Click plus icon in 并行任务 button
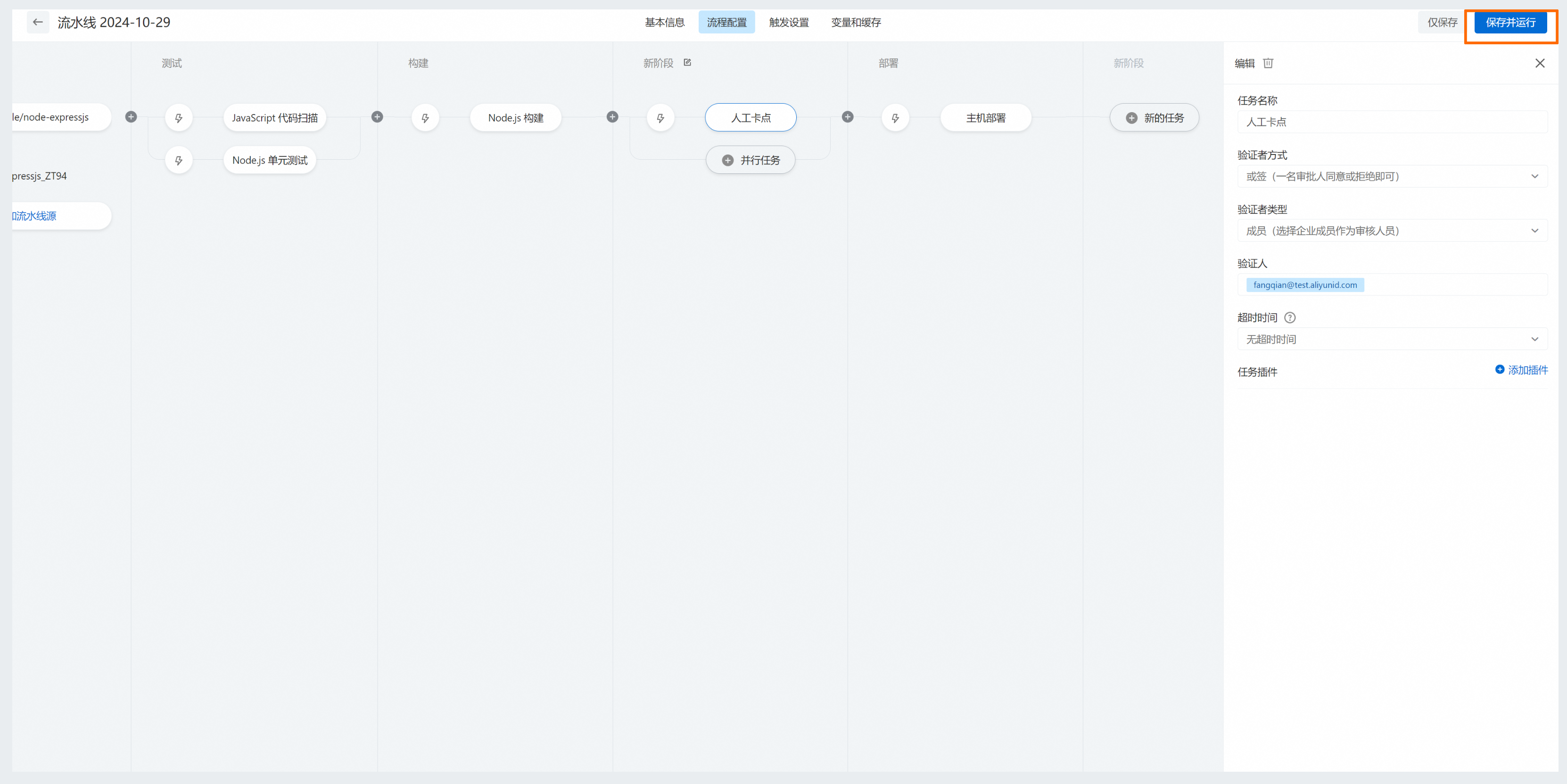1567x784 pixels. 727,161
